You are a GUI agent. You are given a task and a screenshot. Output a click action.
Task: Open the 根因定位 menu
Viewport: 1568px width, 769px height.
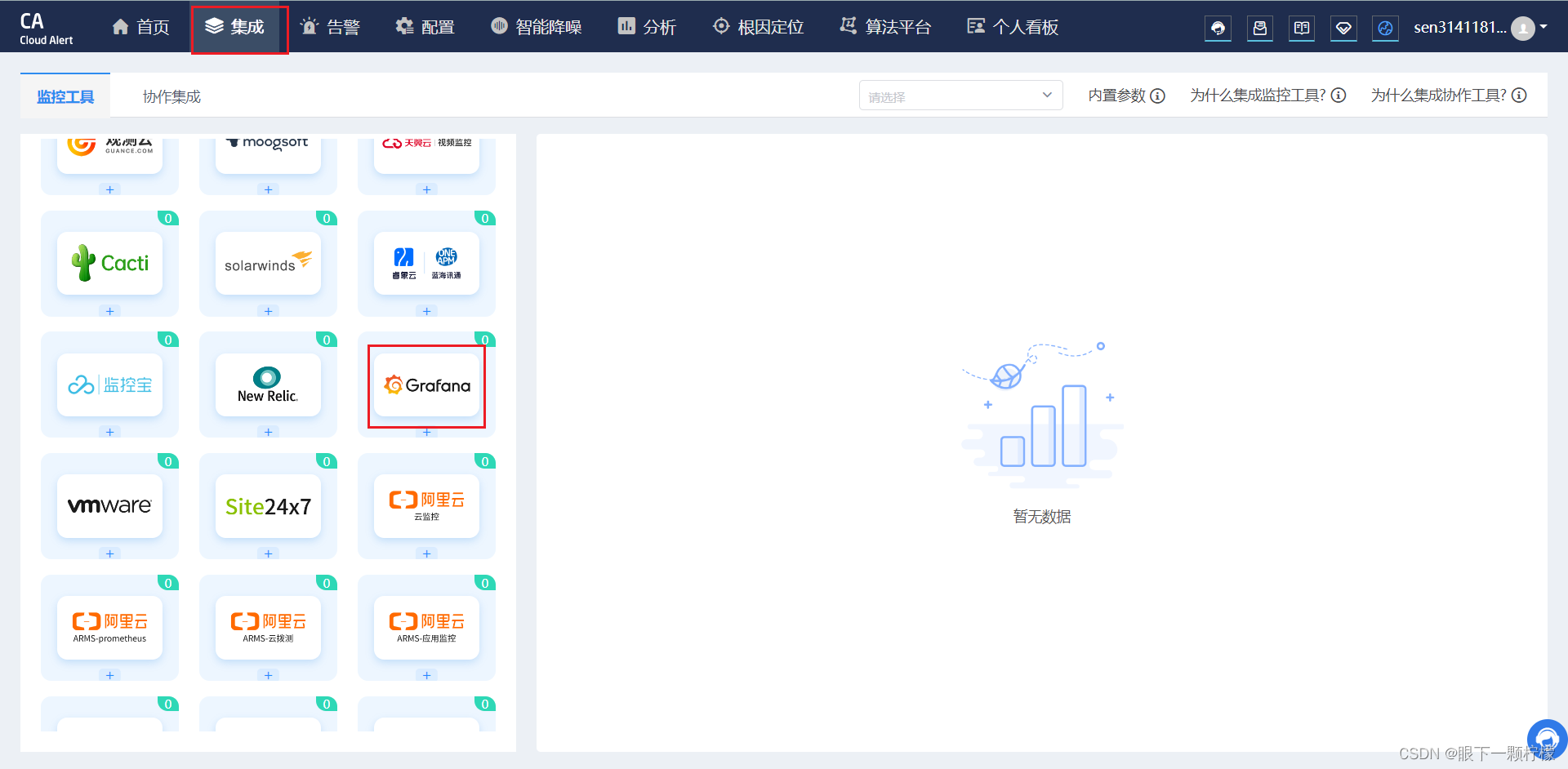click(x=758, y=27)
